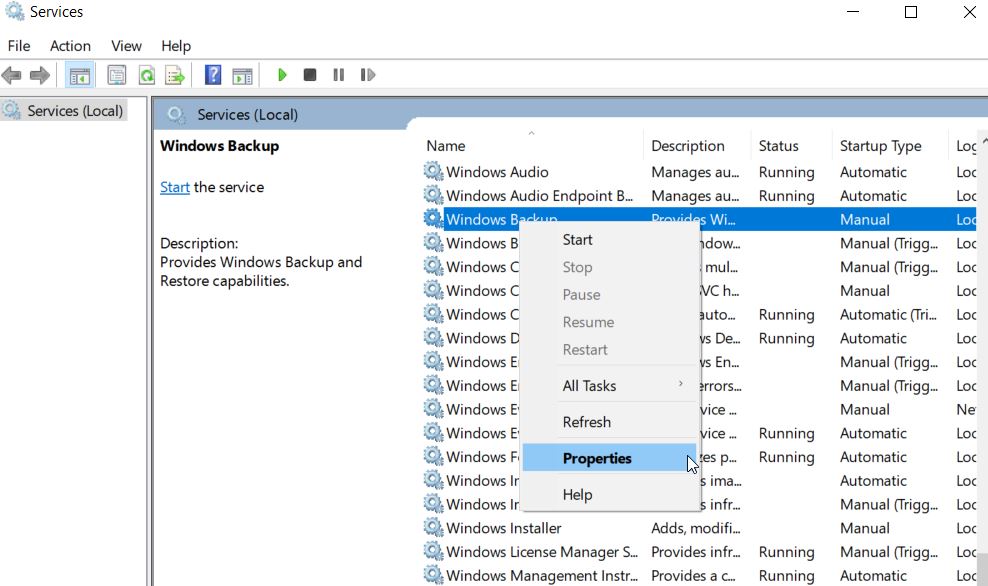988x586 pixels.
Task: Click the Pause Service toolbar icon
Action: [338, 75]
